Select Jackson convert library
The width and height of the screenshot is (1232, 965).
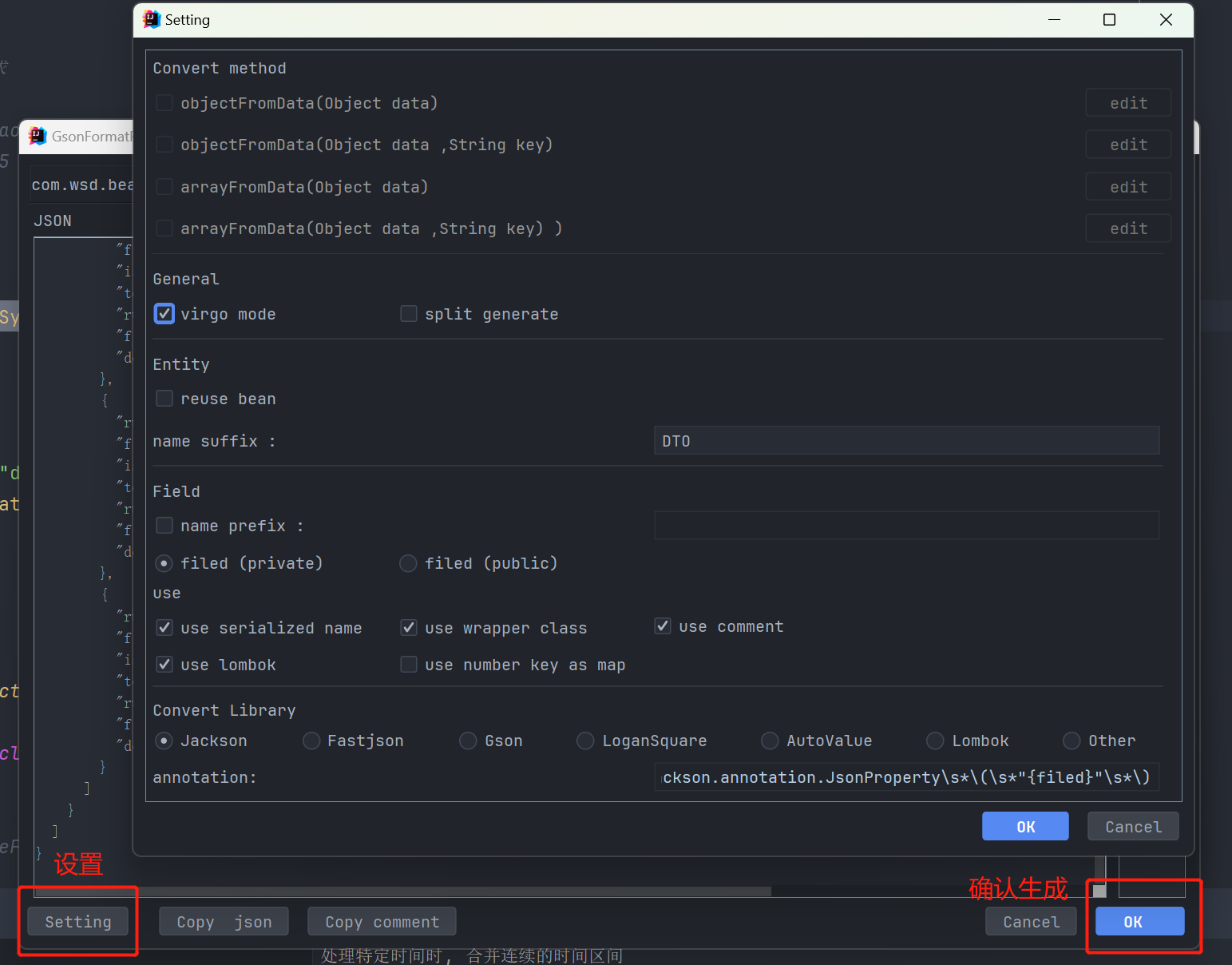coord(164,741)
